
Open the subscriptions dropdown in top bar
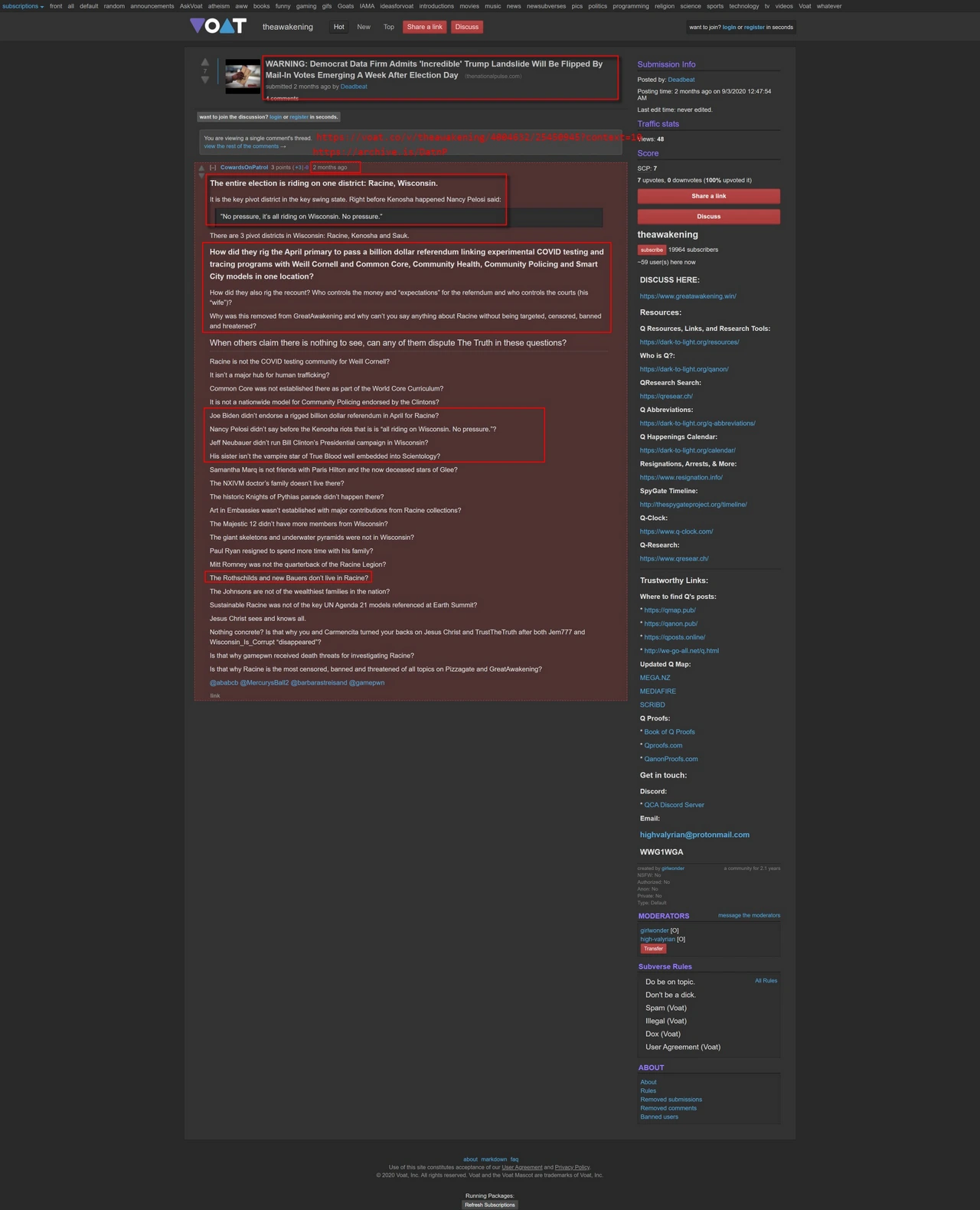(23, 6)
